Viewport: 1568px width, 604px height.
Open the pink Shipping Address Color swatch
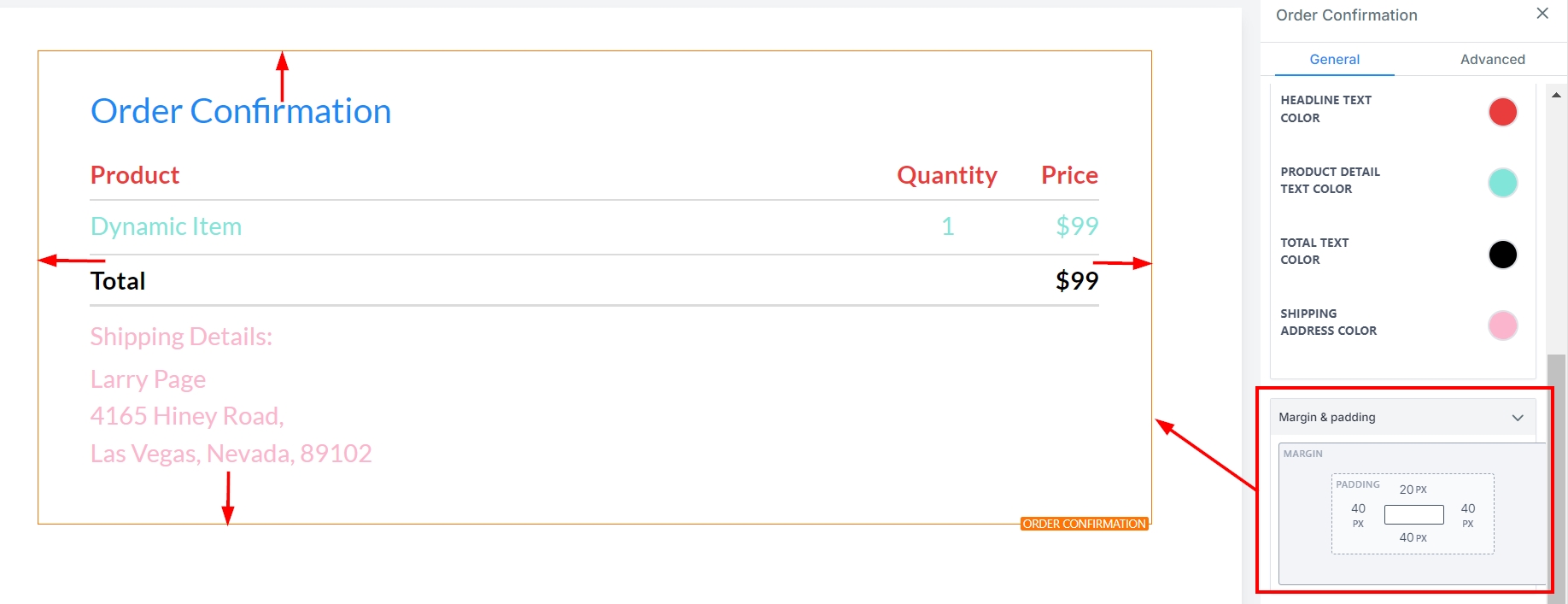point(1502,325)
